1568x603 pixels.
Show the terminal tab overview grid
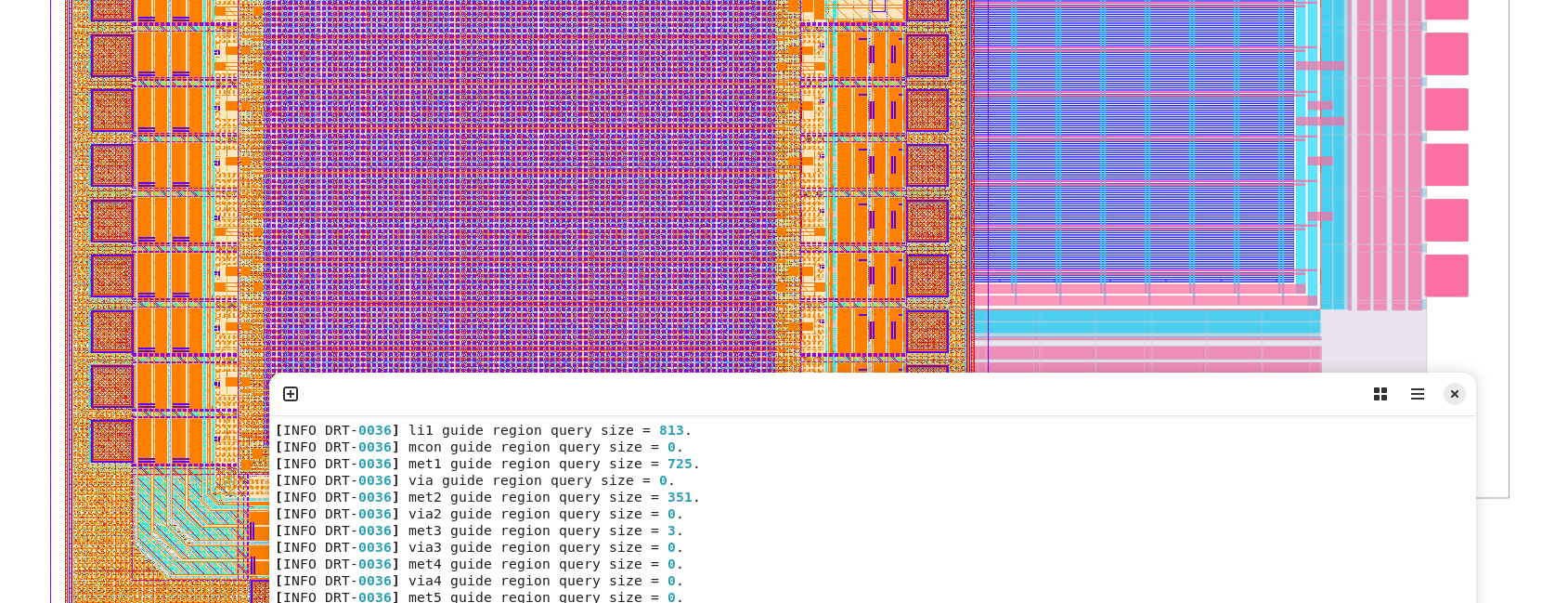(x=1380, y=394)
